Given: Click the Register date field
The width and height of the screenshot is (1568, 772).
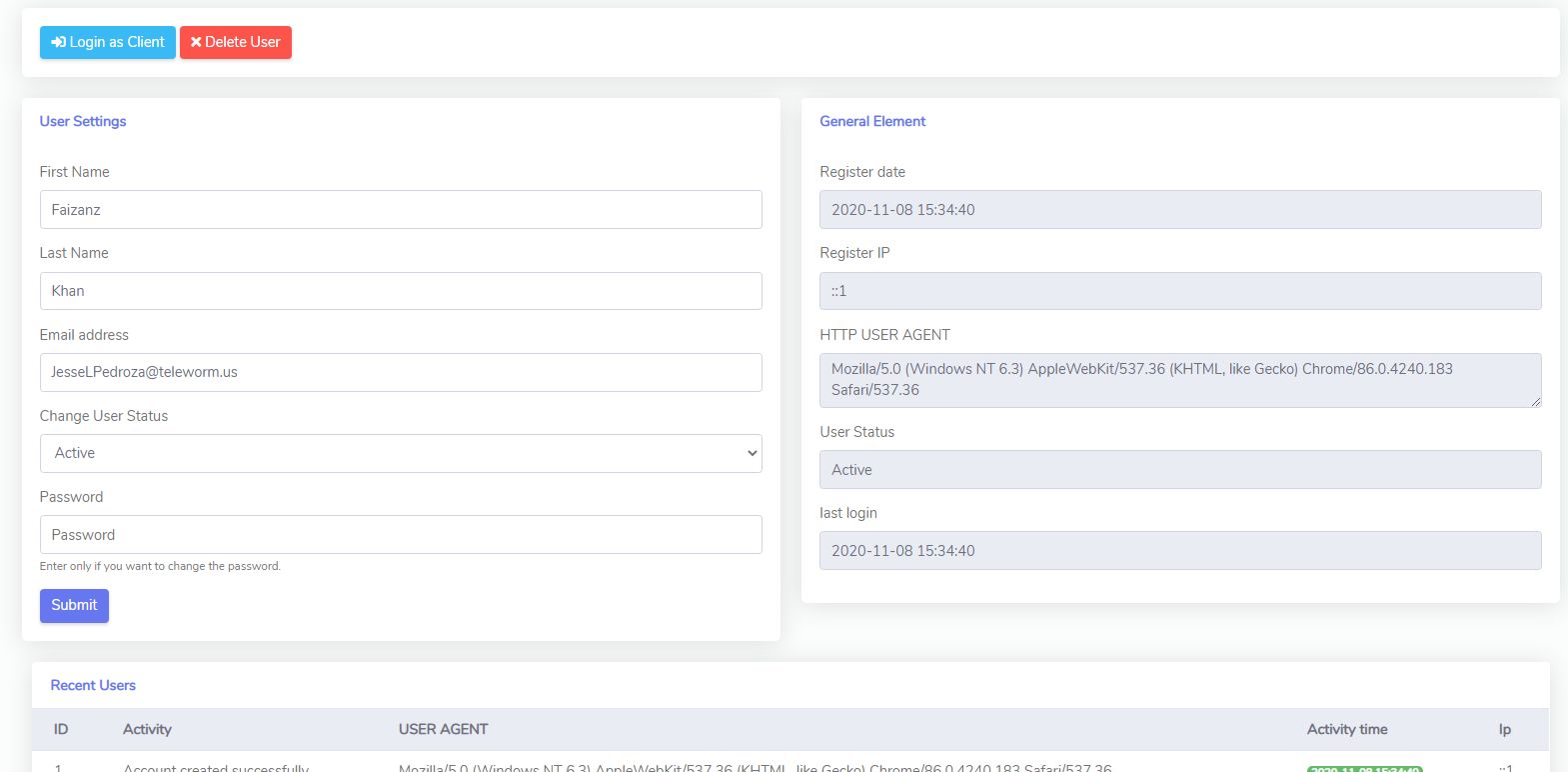Looking at the screenshot, I should click(1180, 210).
